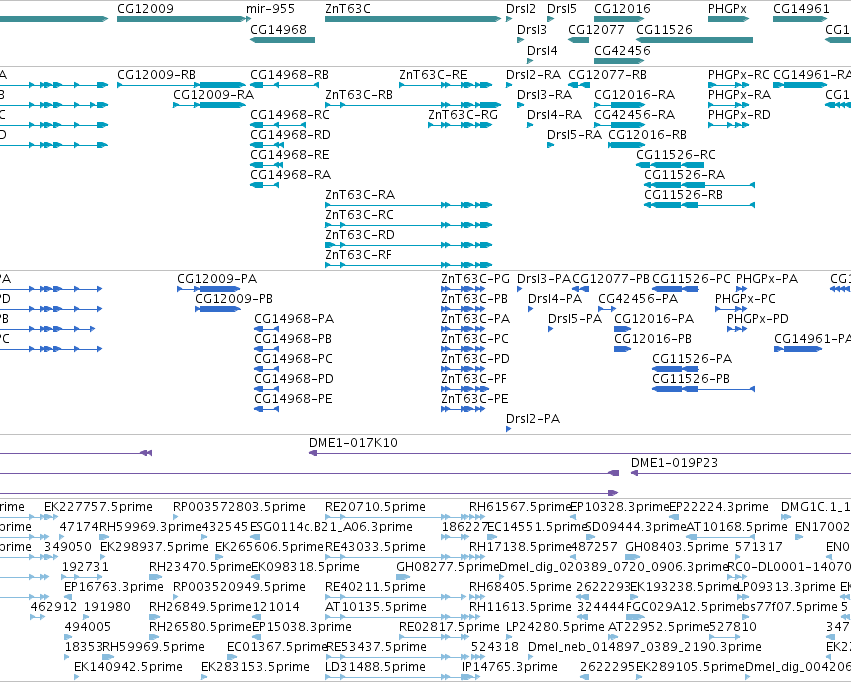
Task: Select transcript CG12077-RB
Action: pyautogui.click(x=607, y=74)
